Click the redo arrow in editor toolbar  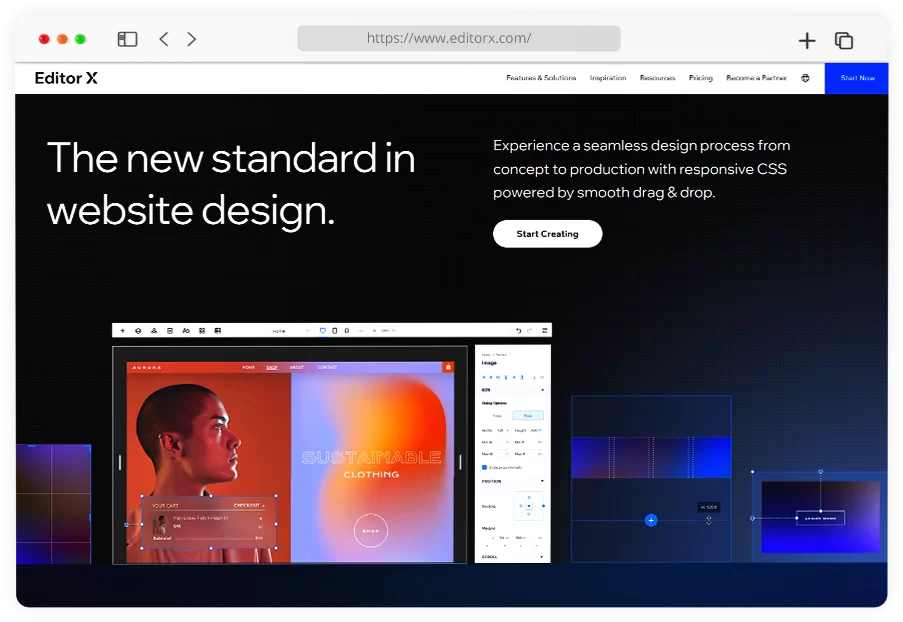click(x=529, y=331)
